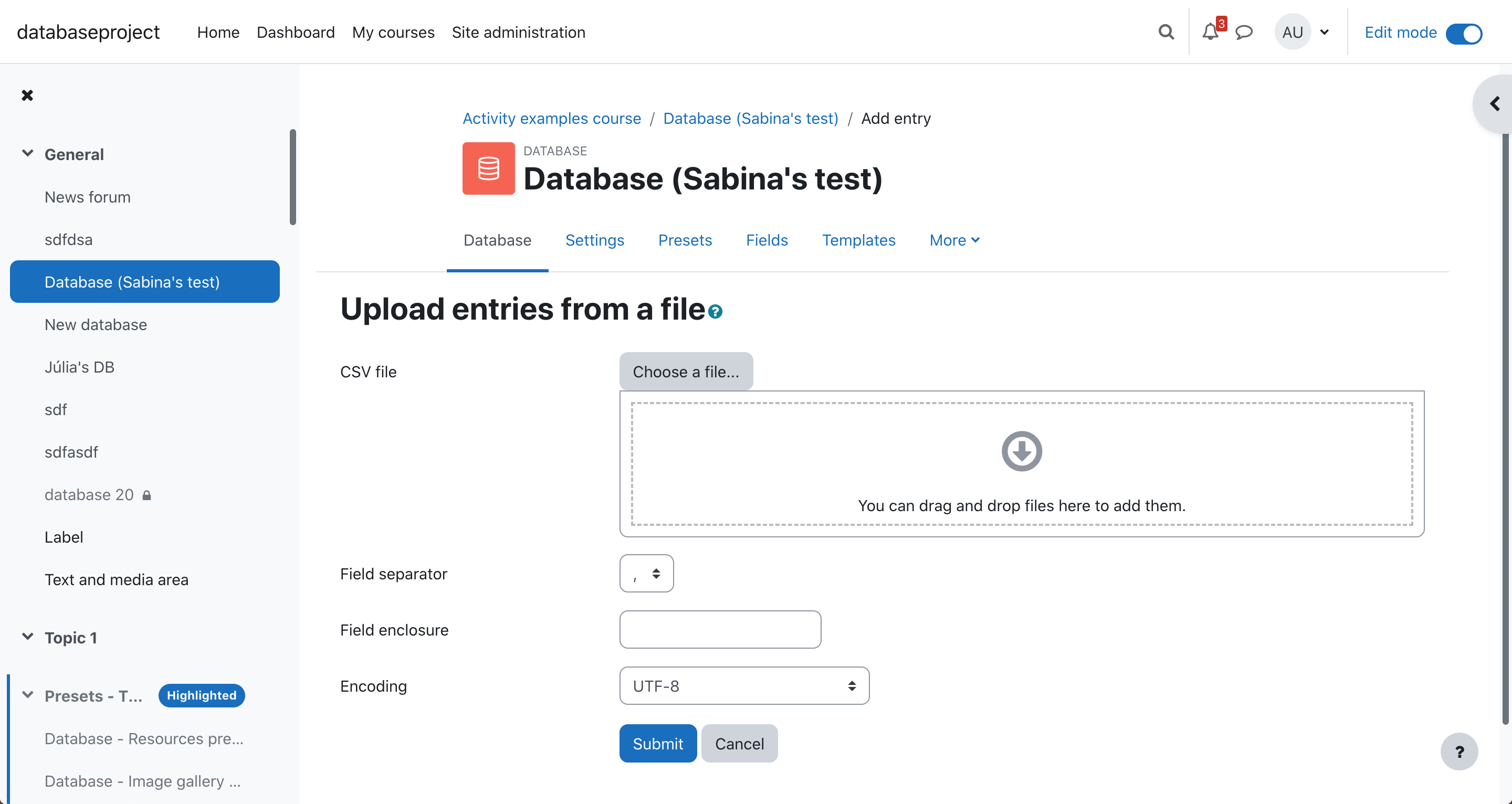This screenshot has width=1512, height=804.
Task: Open the search magnifier icon
Action: [x=1166, y=33]
